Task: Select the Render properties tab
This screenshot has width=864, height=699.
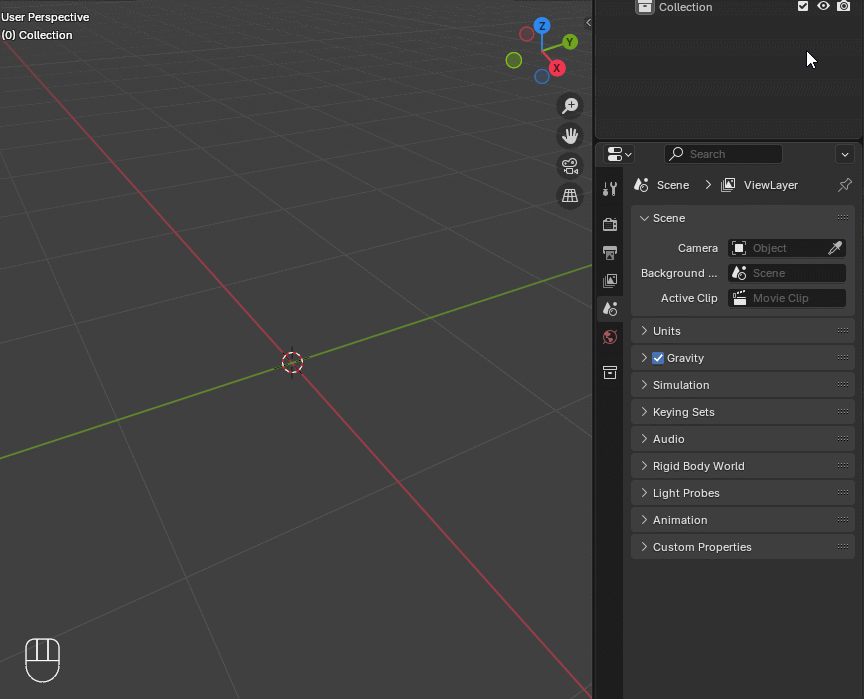Action: click(x=610, y=224)
